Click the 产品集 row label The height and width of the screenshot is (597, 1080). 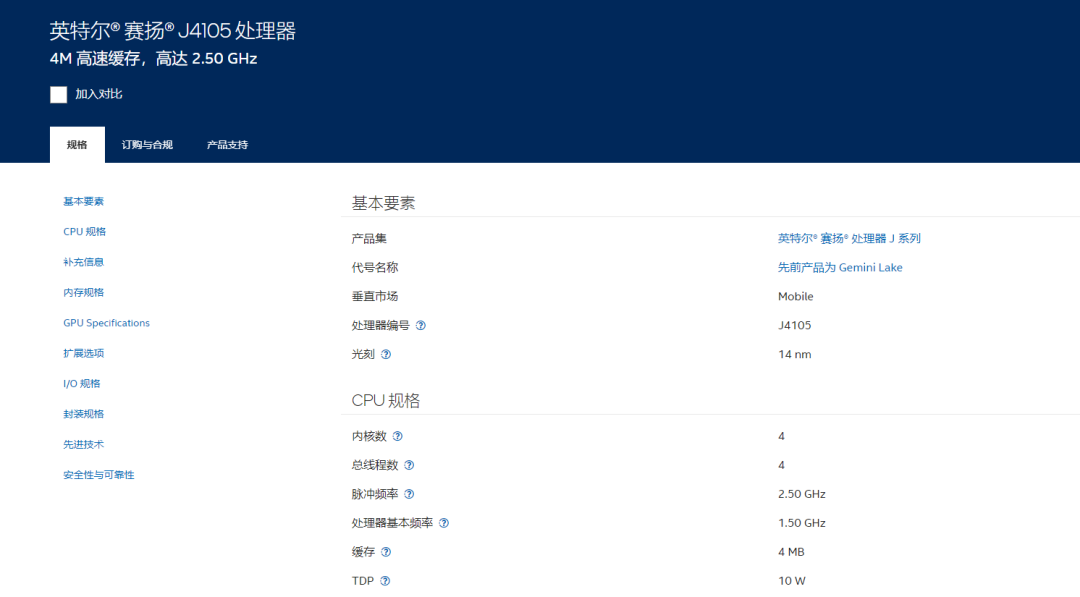(369, 238)
